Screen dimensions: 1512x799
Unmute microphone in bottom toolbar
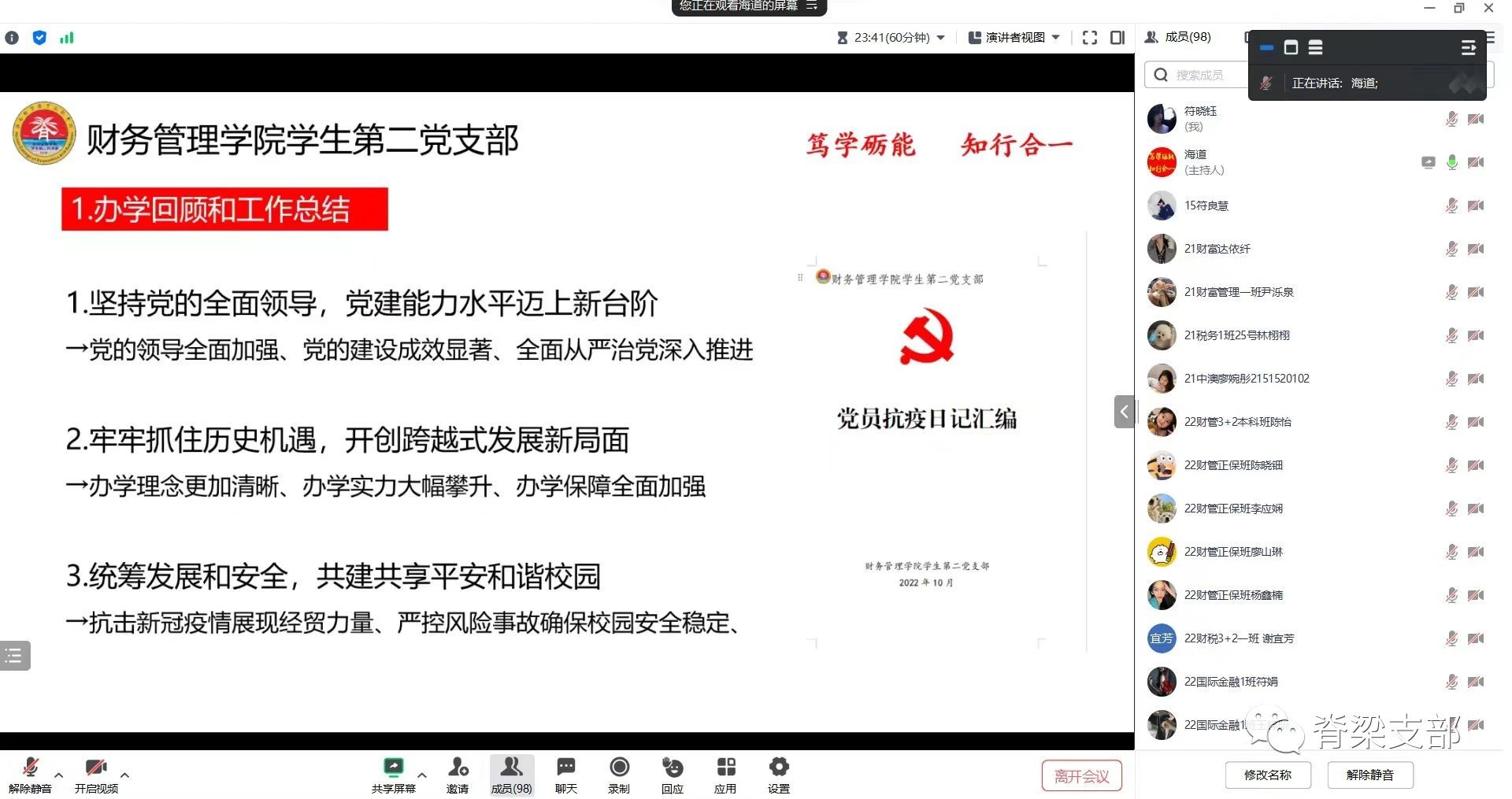31,768
